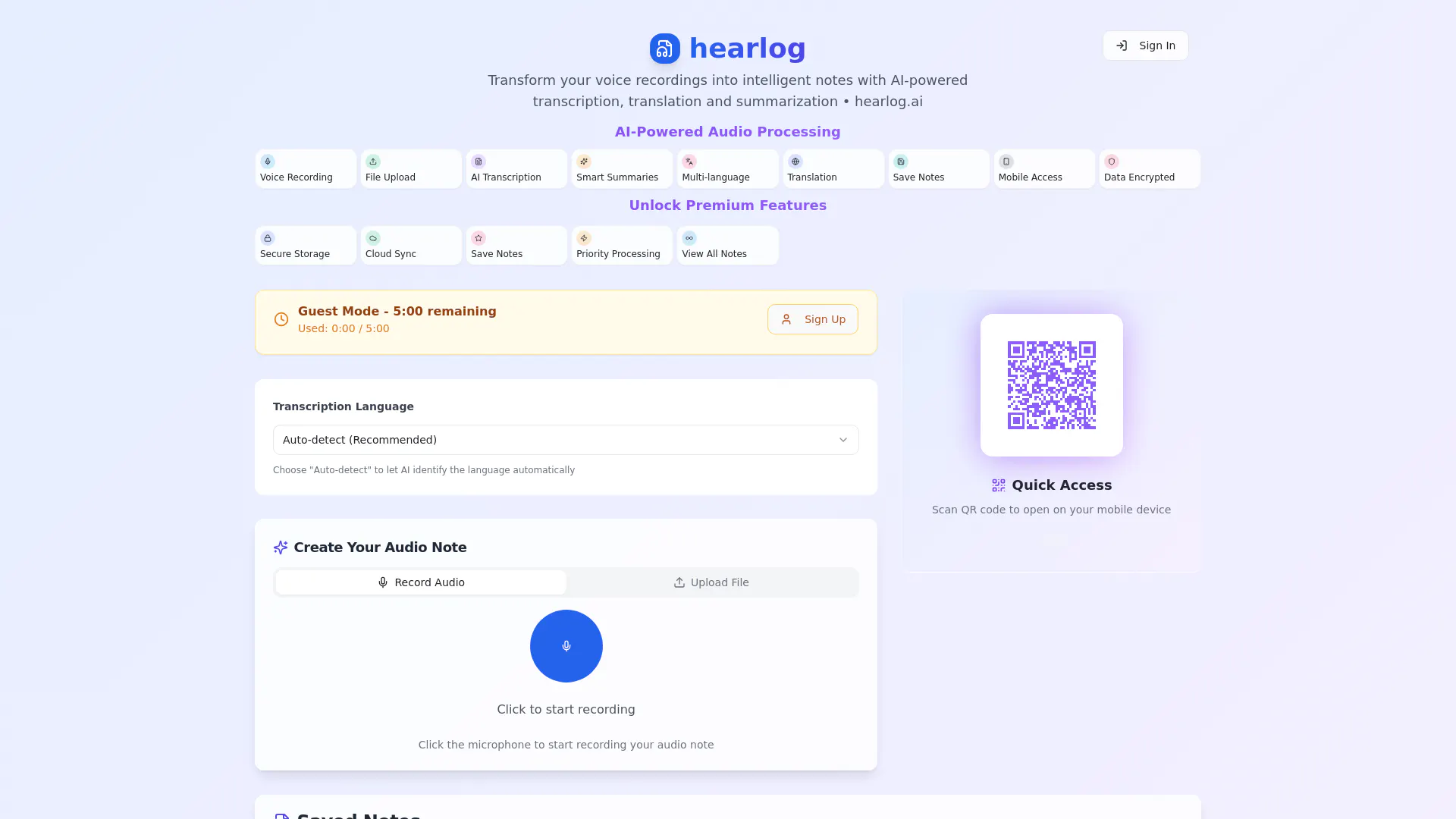This screenshot has width=1456, height=819.
Task: Click the File Upload icon
Action: [x=373, y=162]
